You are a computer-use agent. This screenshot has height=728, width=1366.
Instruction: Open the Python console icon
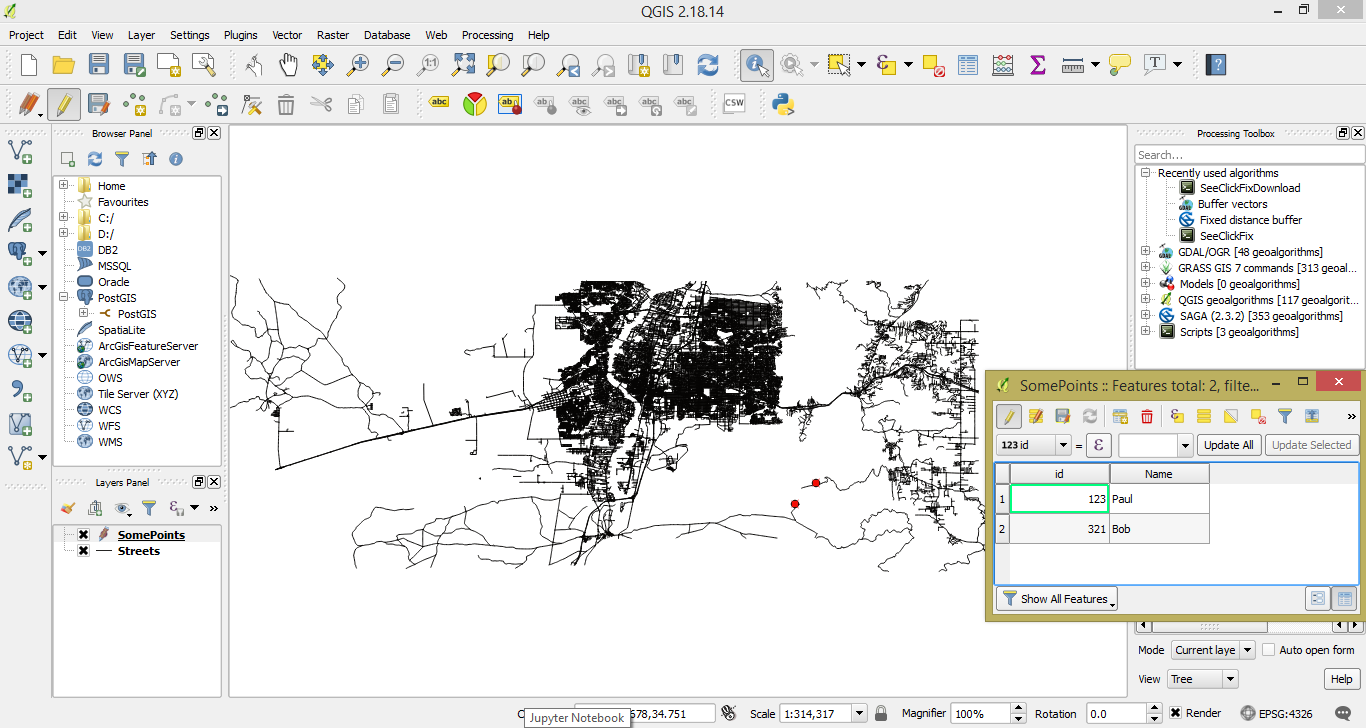783,103
